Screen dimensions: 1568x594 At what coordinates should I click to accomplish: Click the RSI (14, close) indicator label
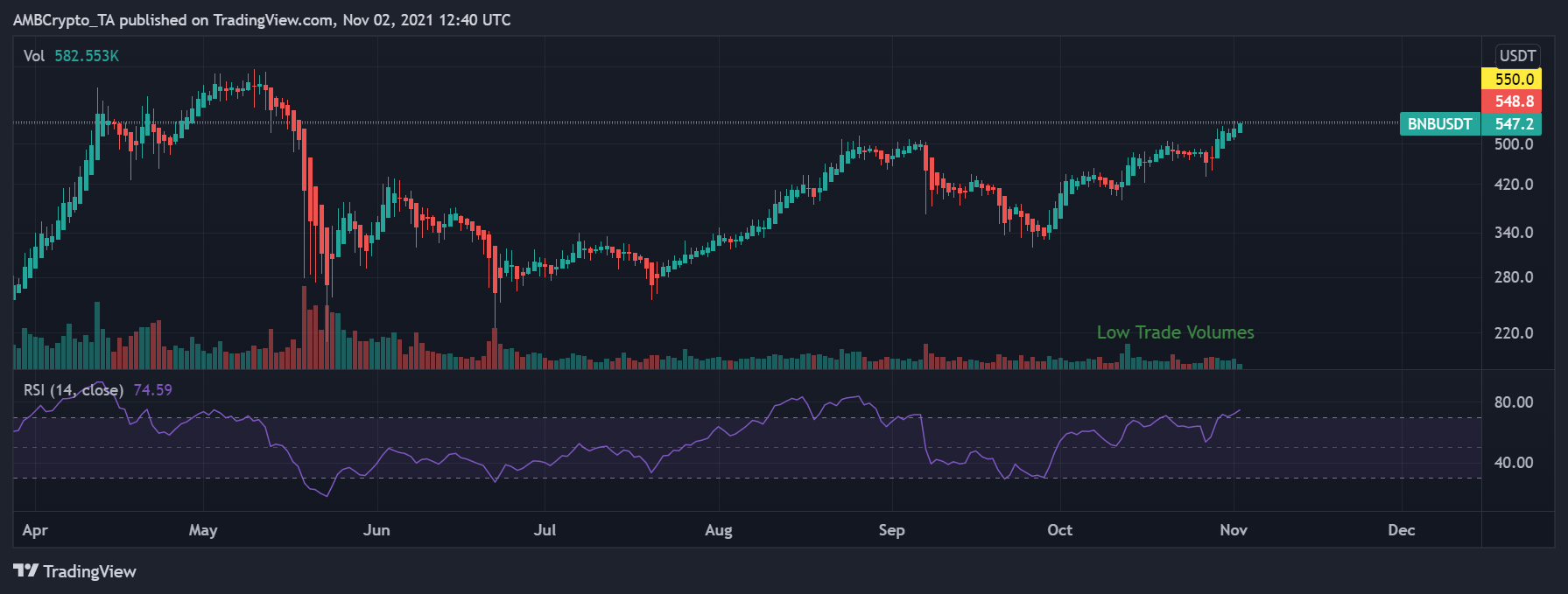(x=74, y=390)
